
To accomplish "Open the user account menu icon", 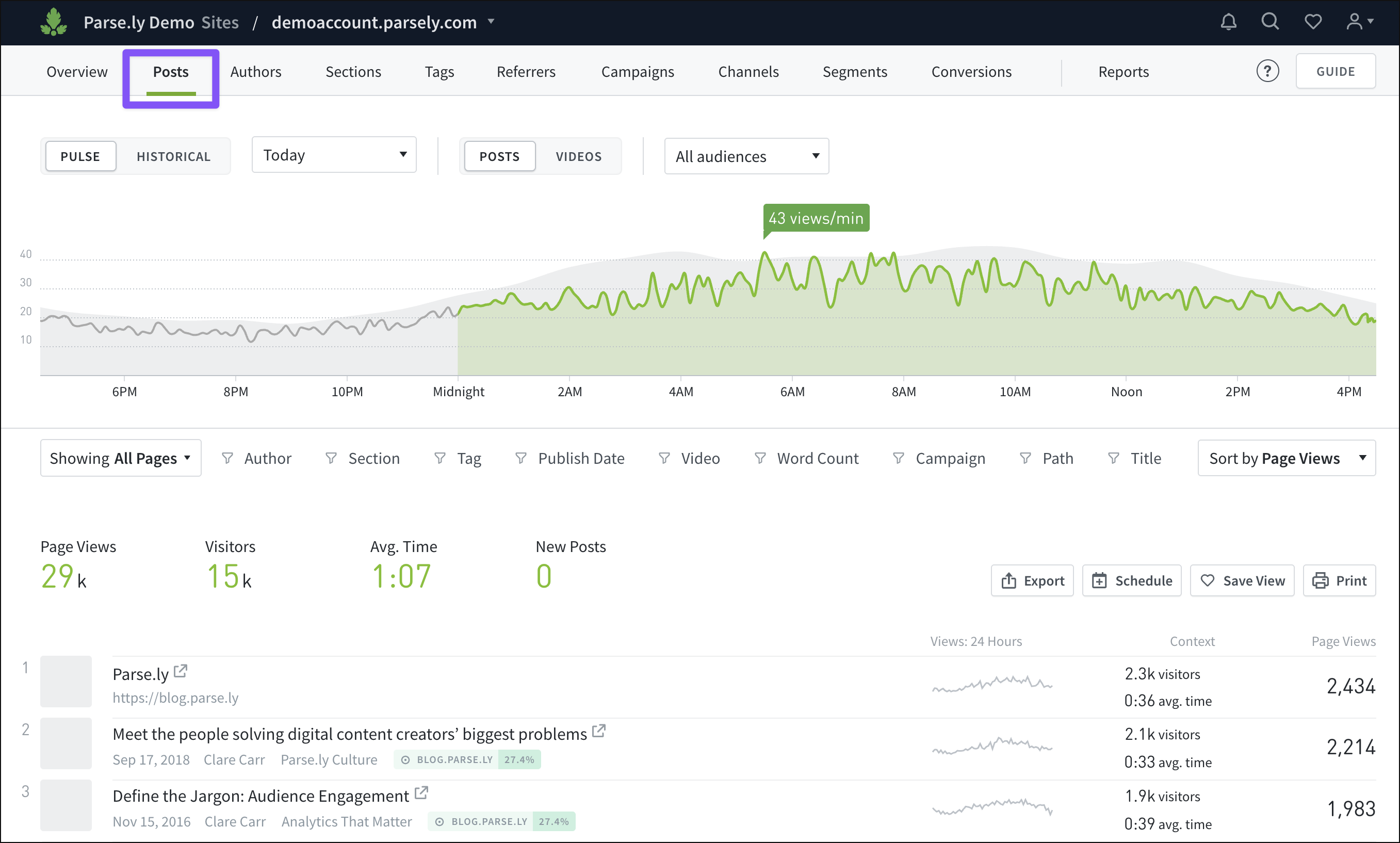I will (1360, 22).
